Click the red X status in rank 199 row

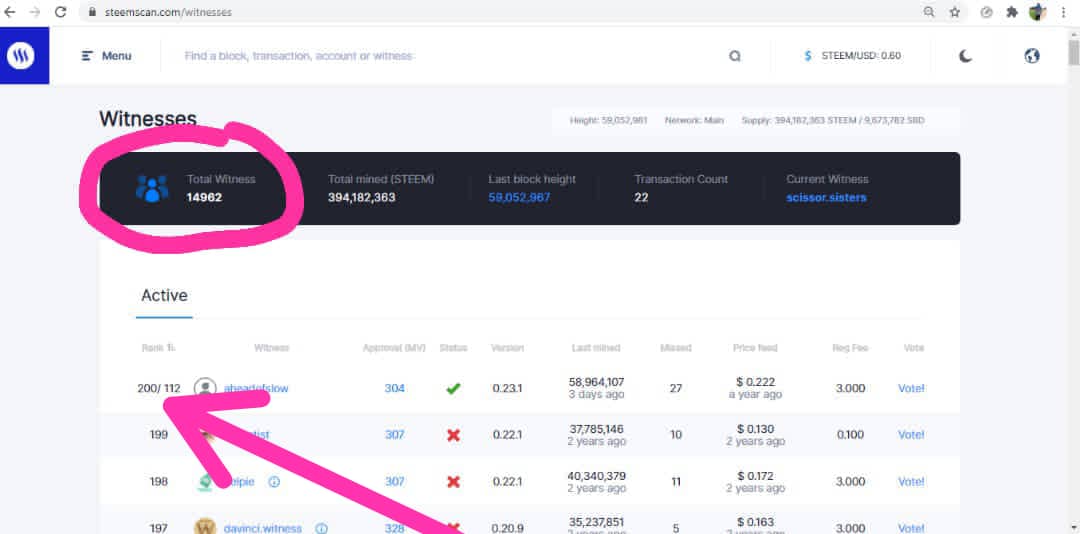(453, 435)
